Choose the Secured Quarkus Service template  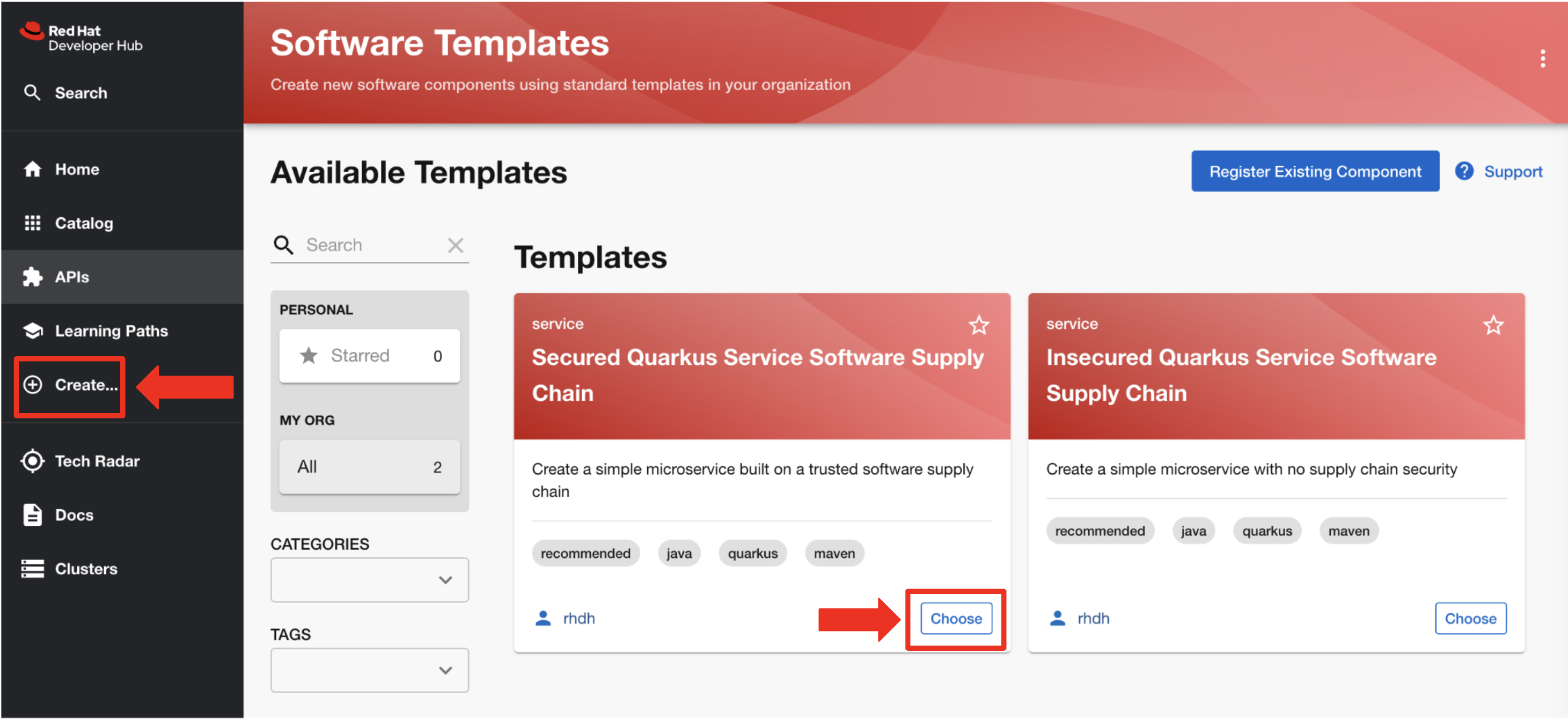coord(956,619)
